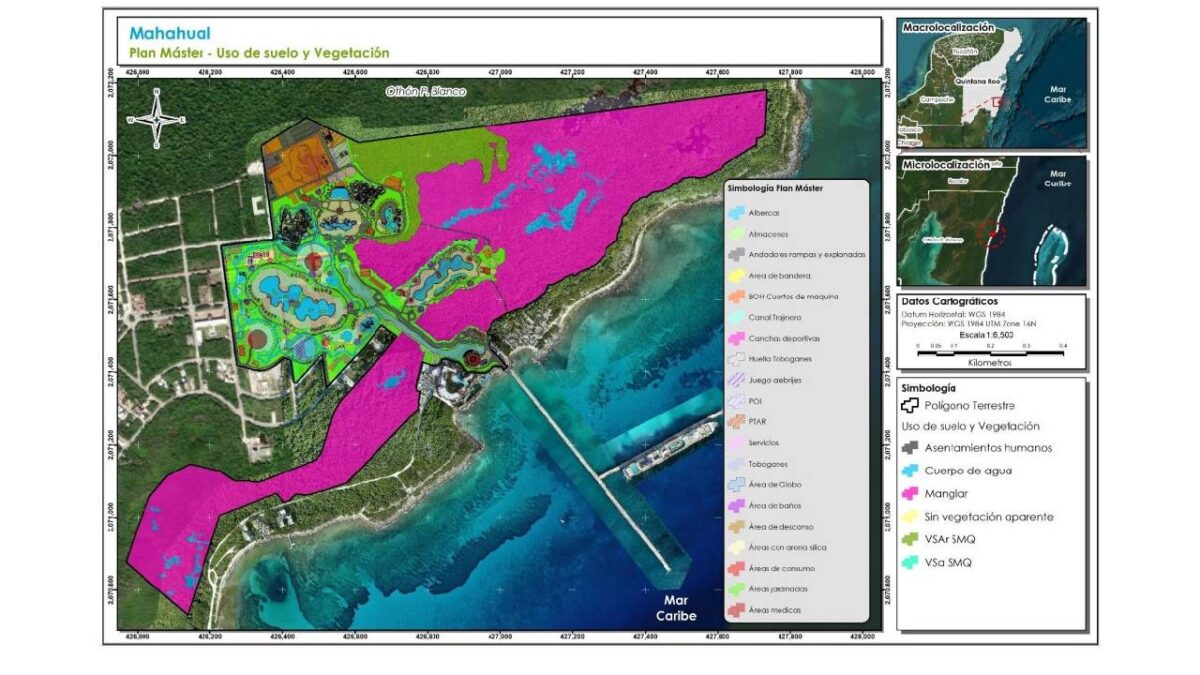Click the Áreas medicas red swatch

(736, 609)
